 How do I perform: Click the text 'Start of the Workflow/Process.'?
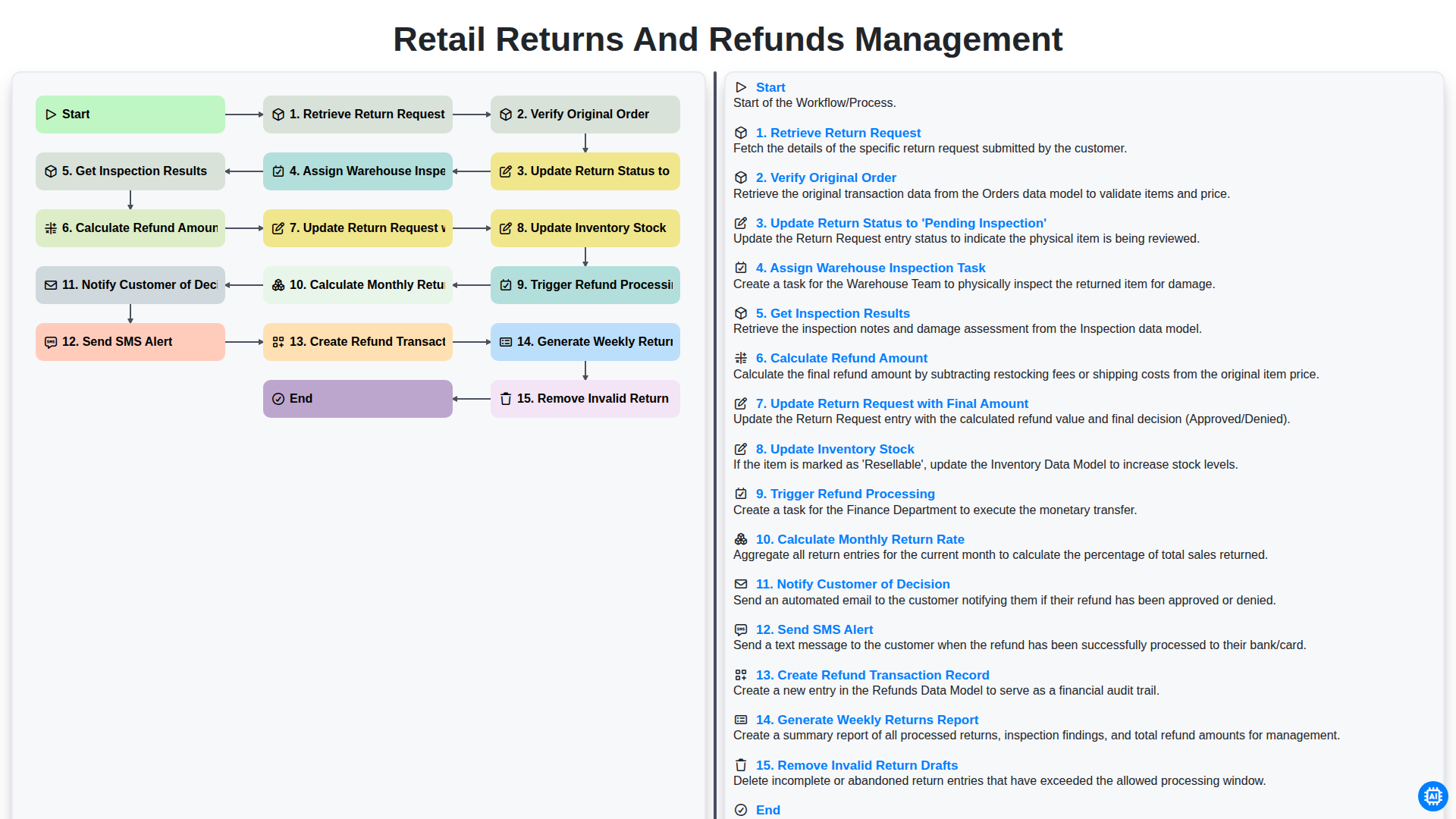(x=814, y=102)
